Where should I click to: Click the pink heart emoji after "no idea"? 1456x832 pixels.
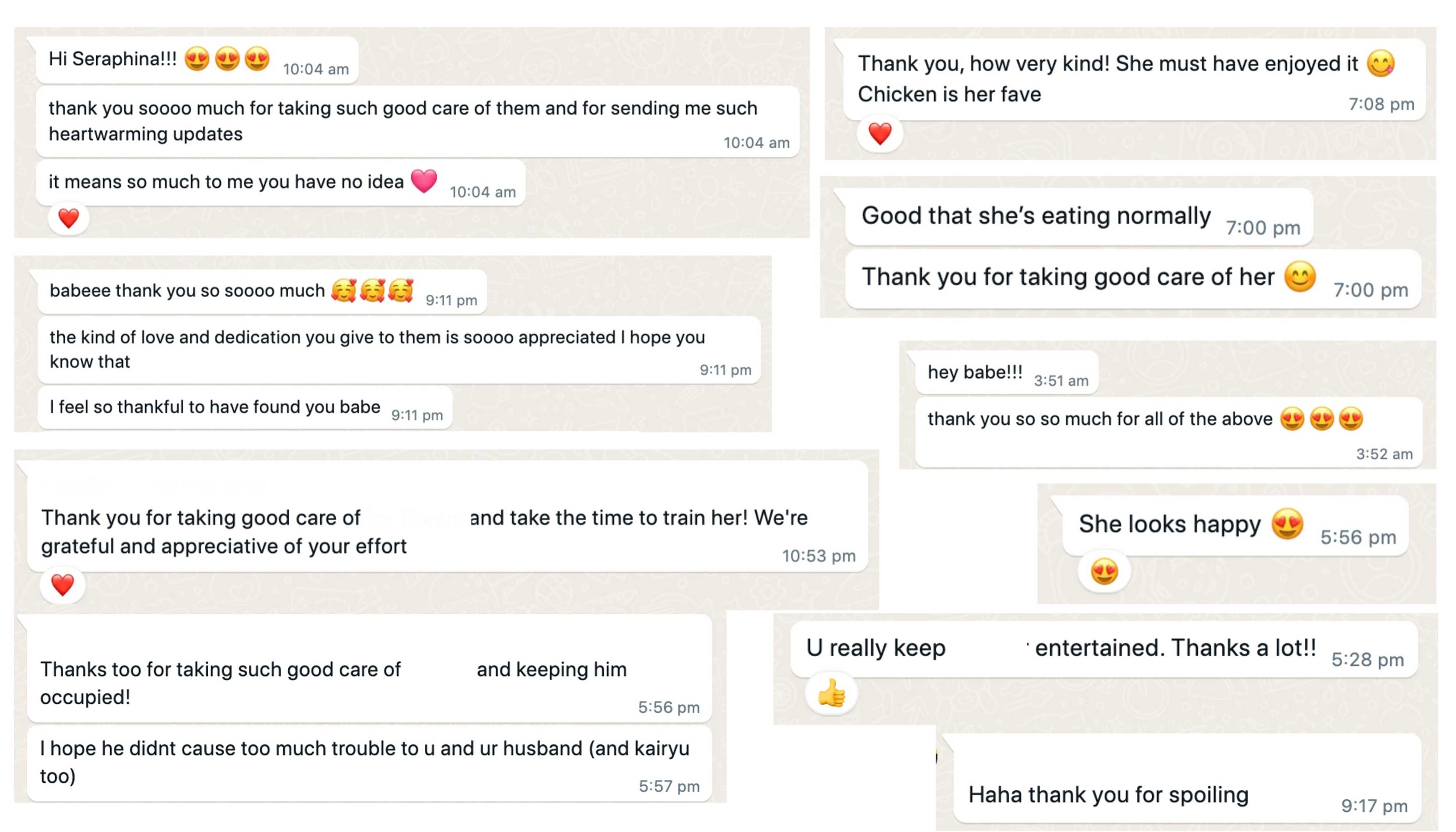point(424,181)
